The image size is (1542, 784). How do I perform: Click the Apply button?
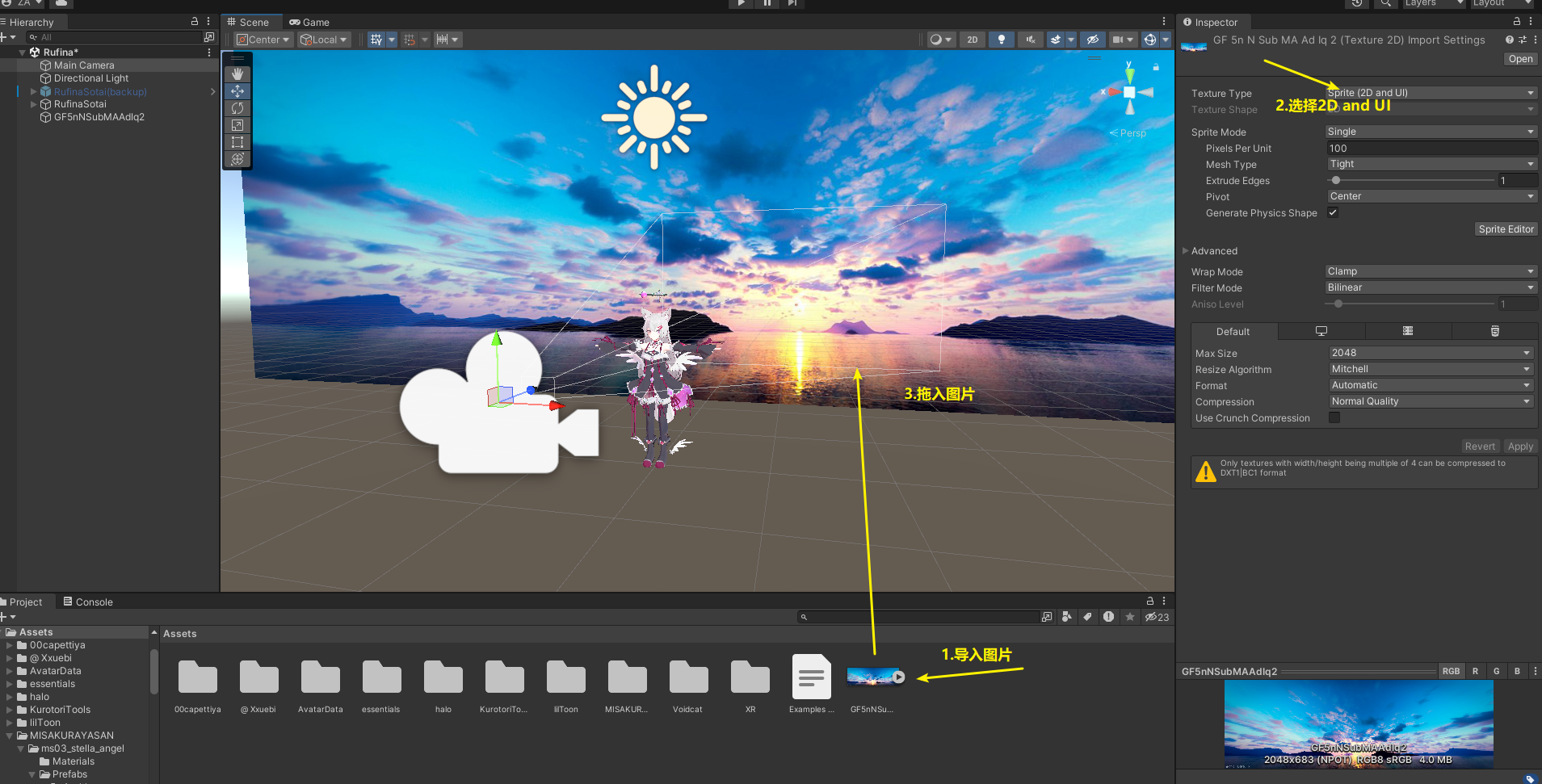click(1519, 447)
